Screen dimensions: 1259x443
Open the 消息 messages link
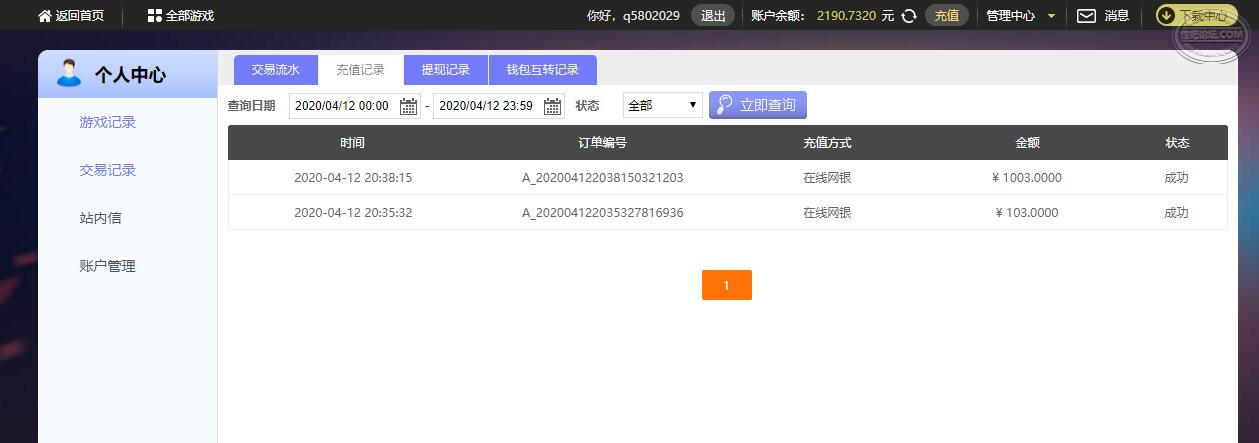(1117, 16)
